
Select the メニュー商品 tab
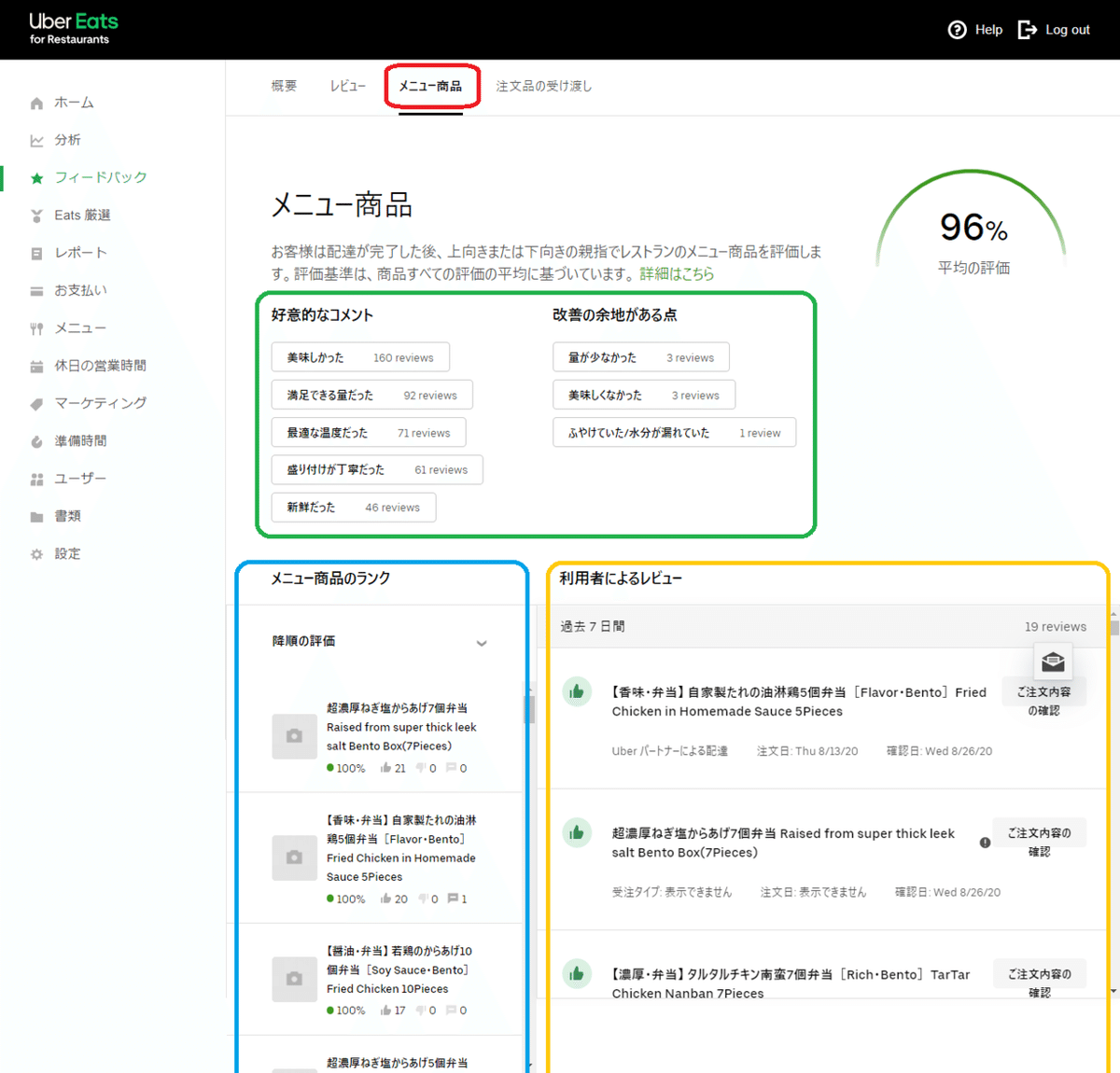pyautogui.click(x=430, y=86)
